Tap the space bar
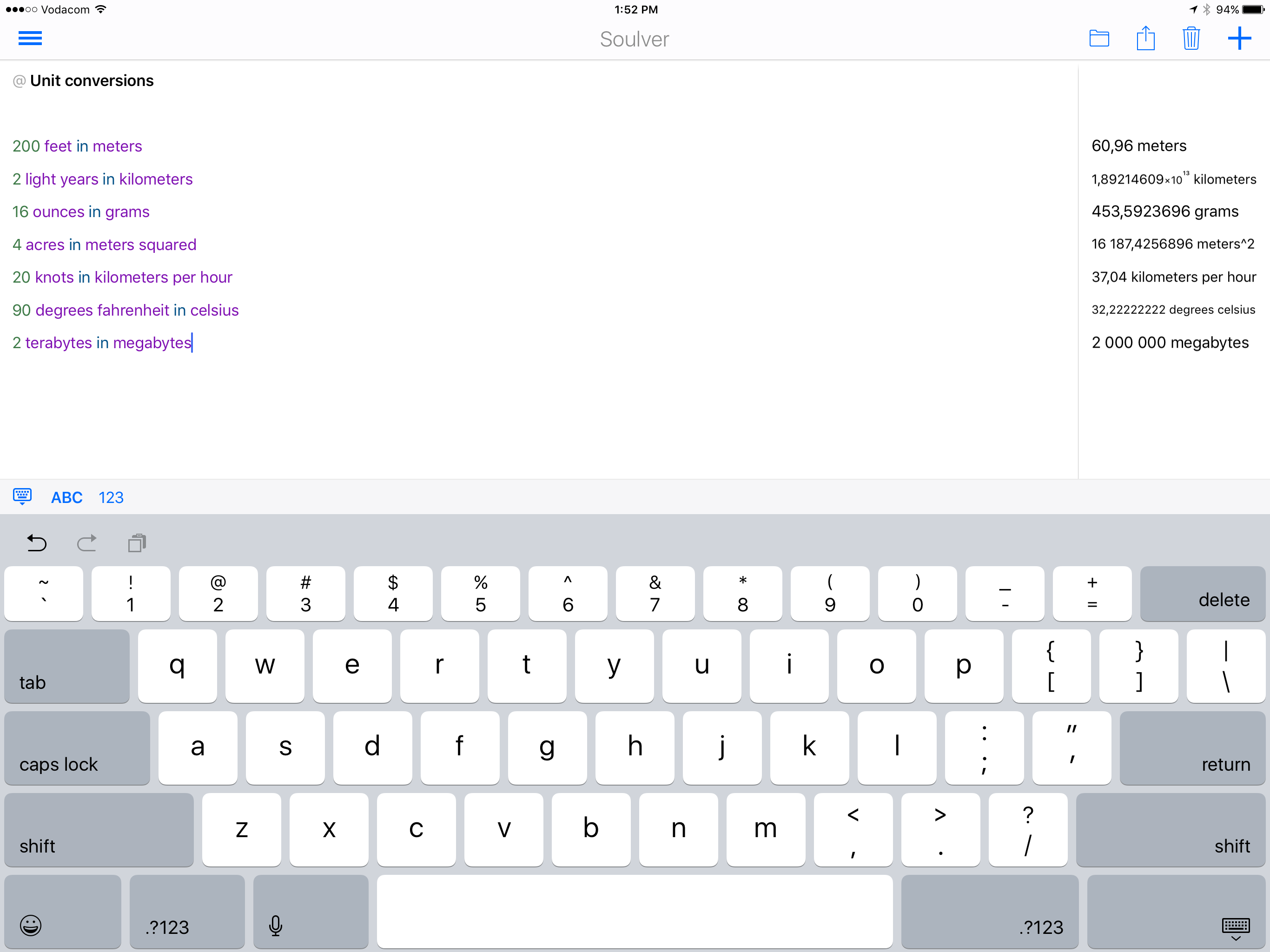Screen dimensions: 1270x952 (635, 912)
